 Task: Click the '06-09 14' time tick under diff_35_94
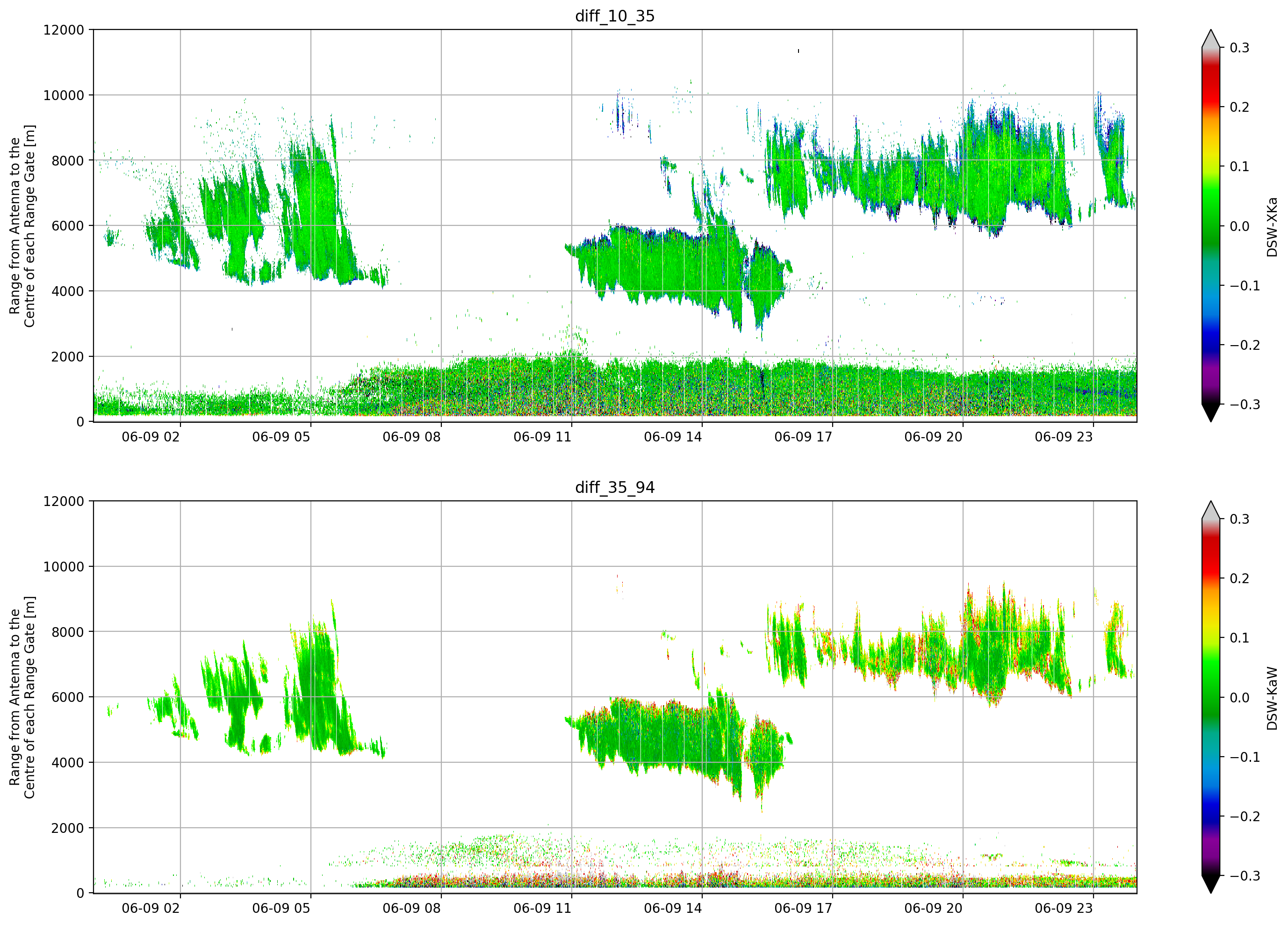[x=673, y=908]
